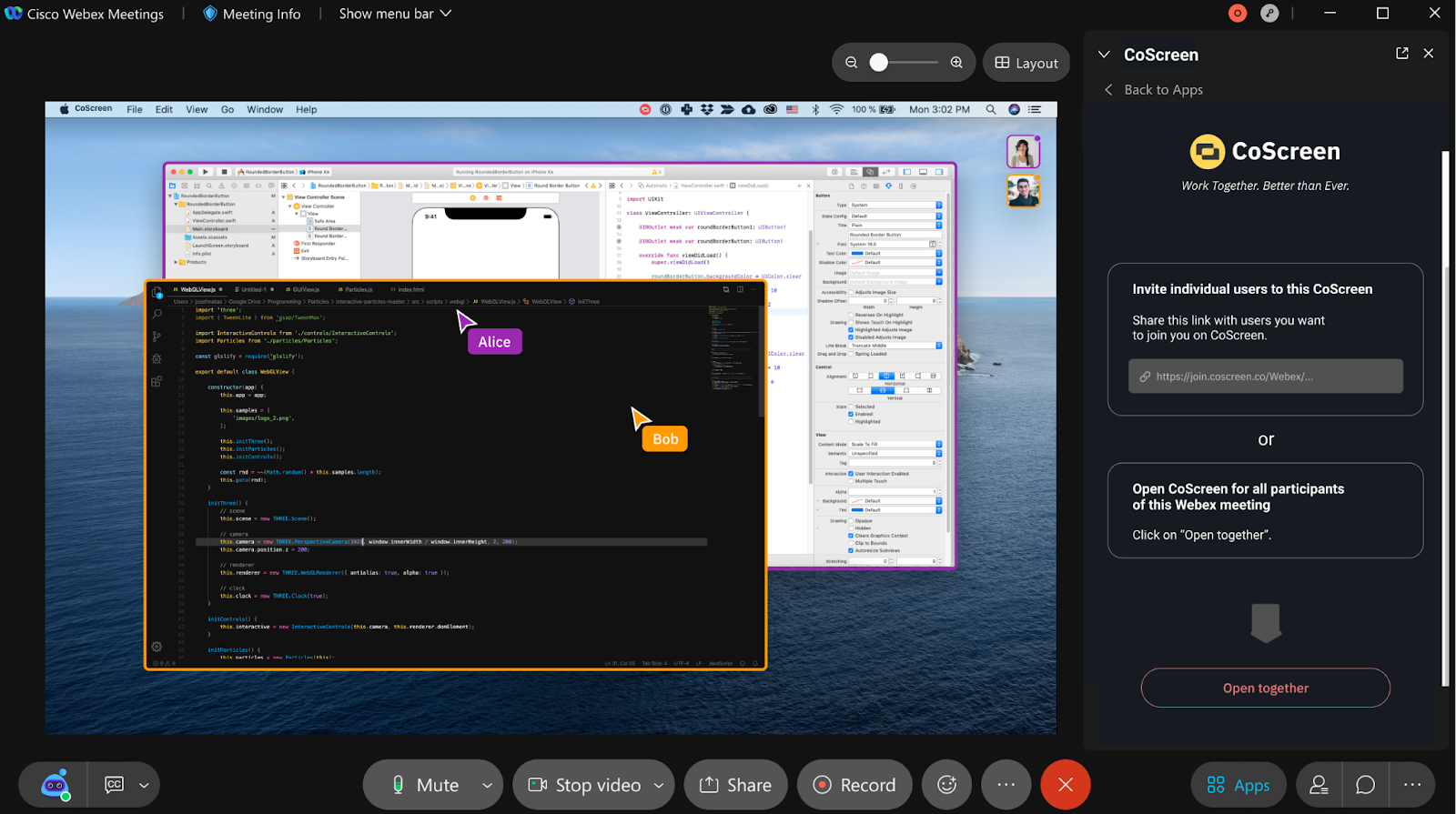Stop the video camera
The width and height of the screenshot is (1456, 814).
(585, 785)
